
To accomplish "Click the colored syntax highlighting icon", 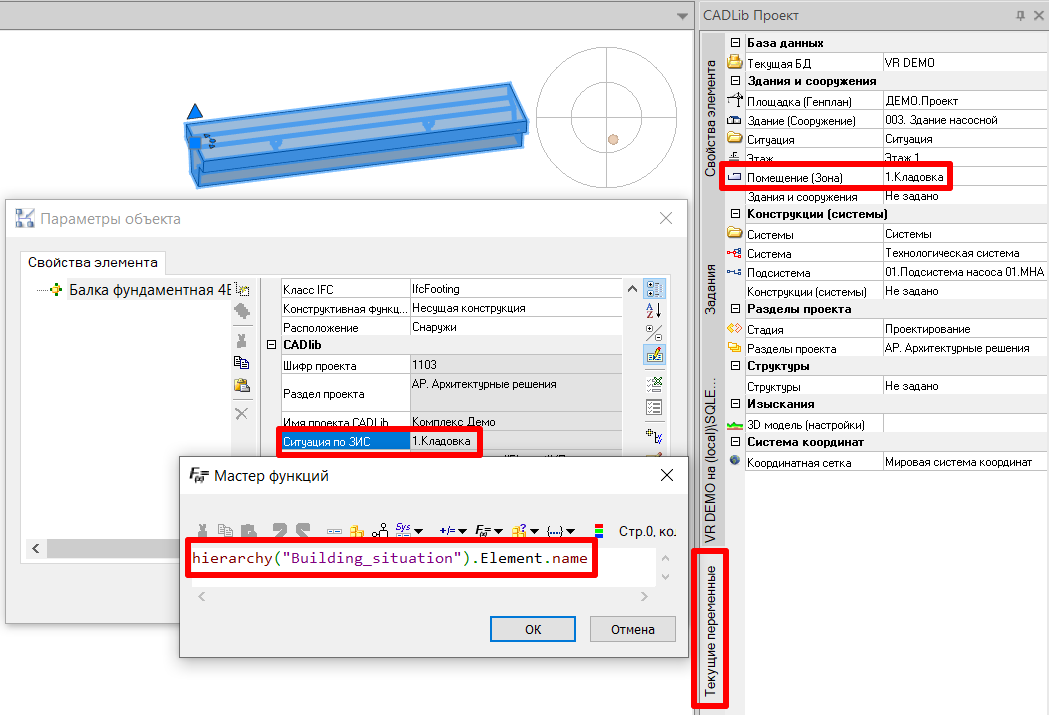I will (x=600, y=529).
